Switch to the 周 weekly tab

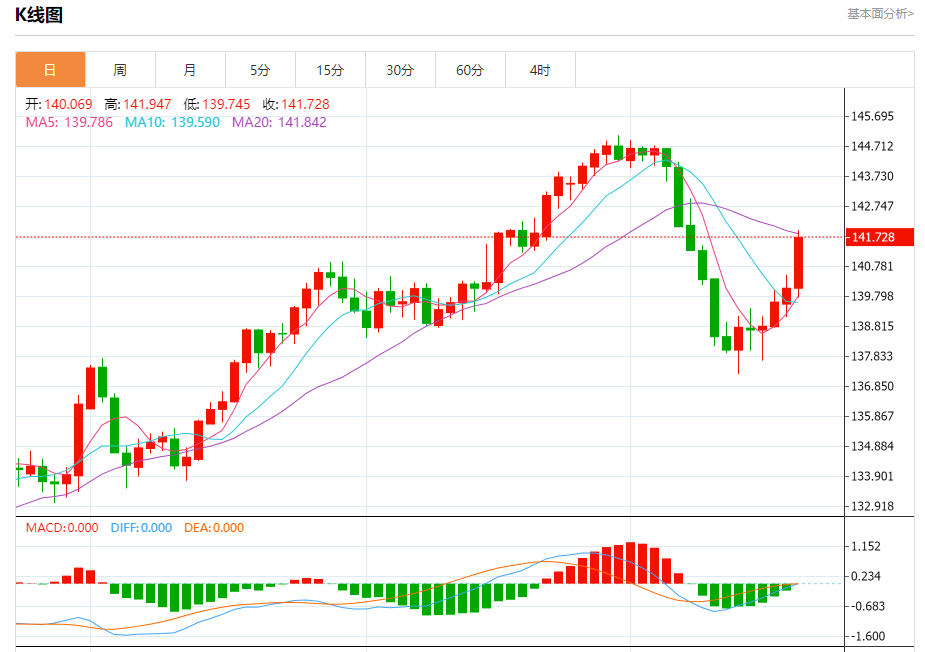pyautogui.click(x=120, y=70)
